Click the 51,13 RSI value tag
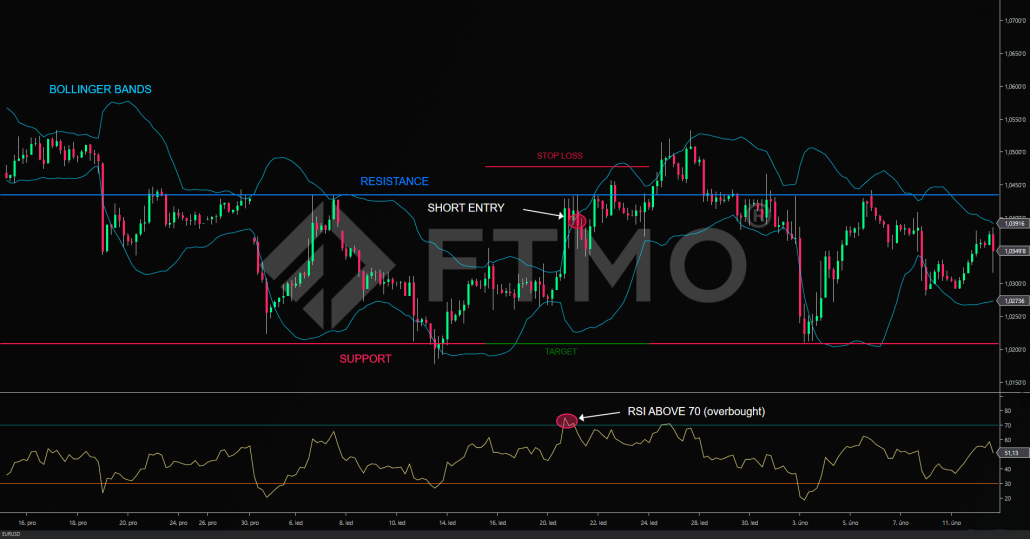Viewport: 1030px width, 539px height. pyautogui.click(x=1014, y=452)
